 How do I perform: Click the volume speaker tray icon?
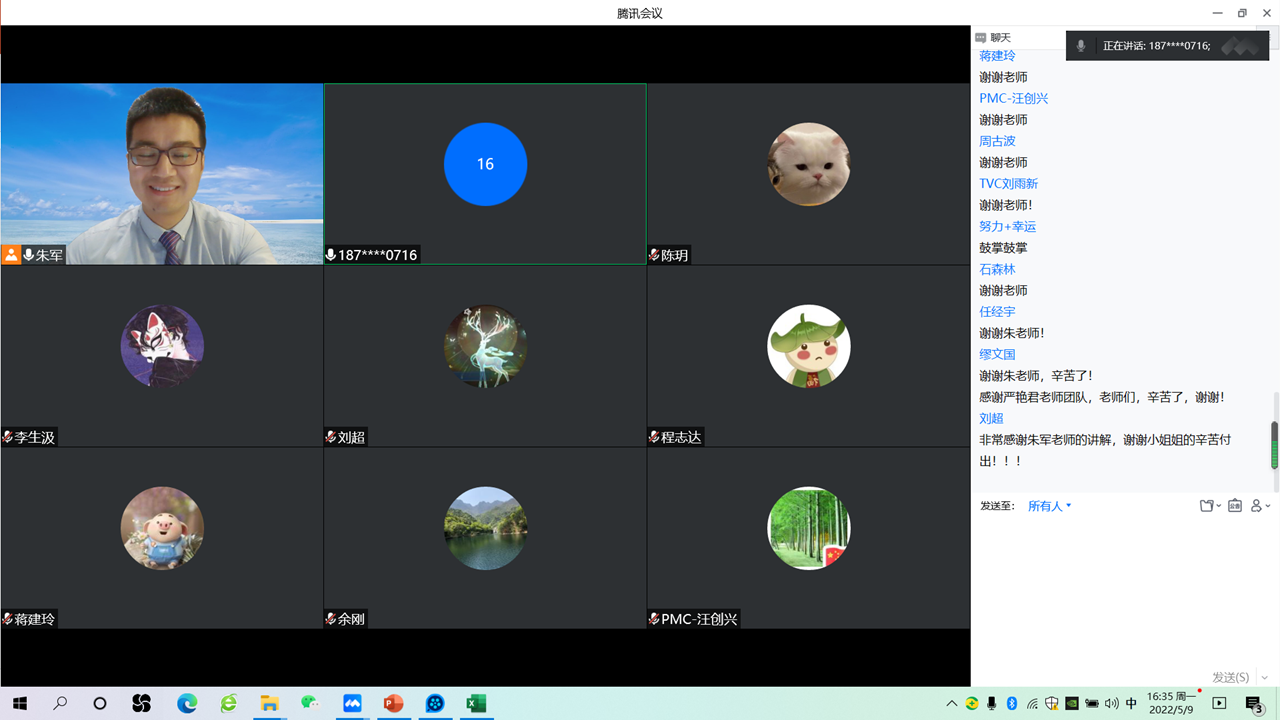(x=1112, y=704)
